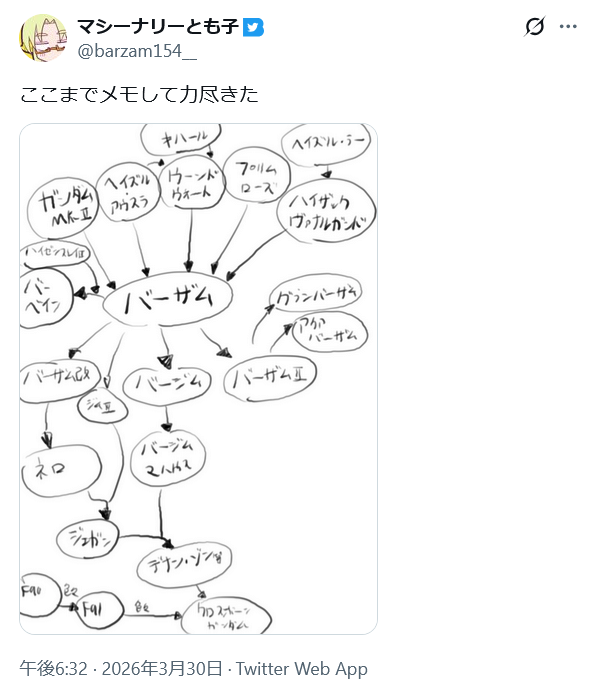Click the キハール bubble at image top

pyautogui.click(x=181, y=139)
